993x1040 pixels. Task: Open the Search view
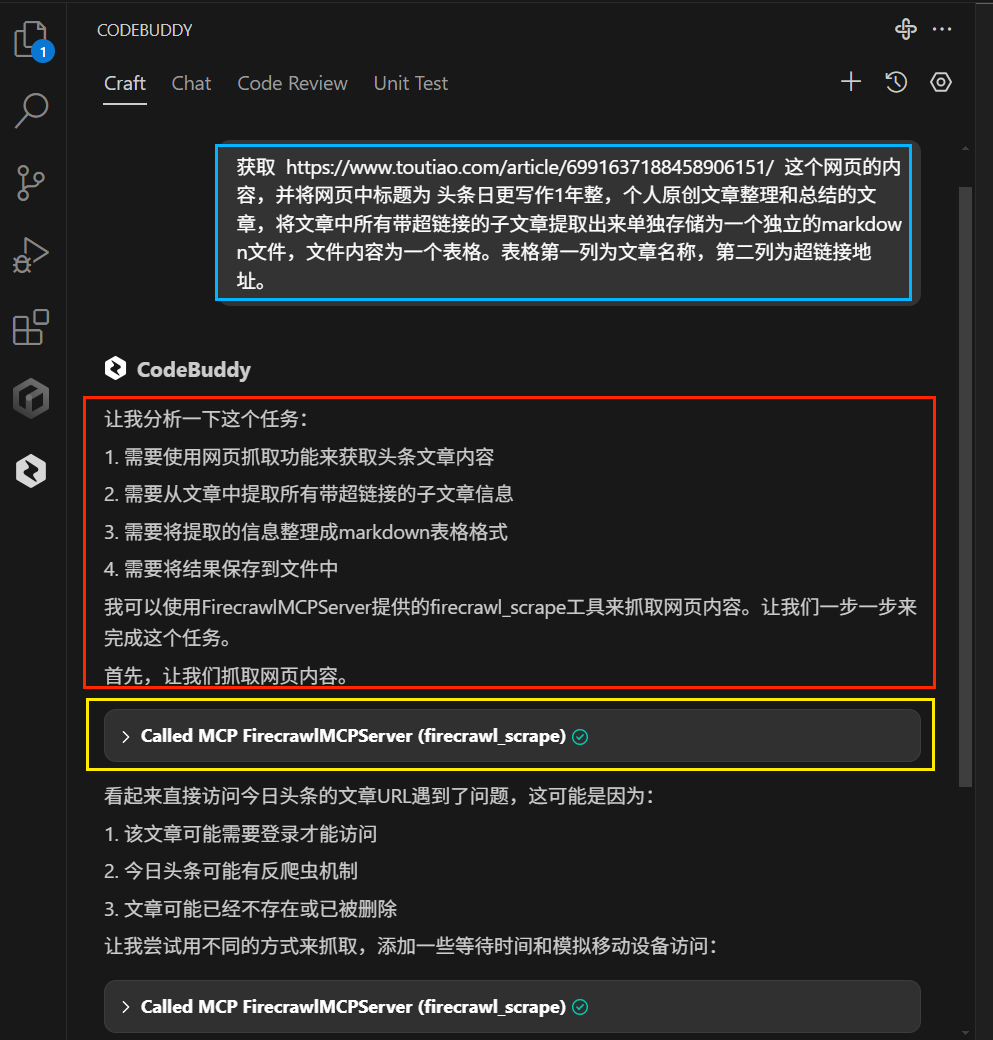(x=31, y=110)
